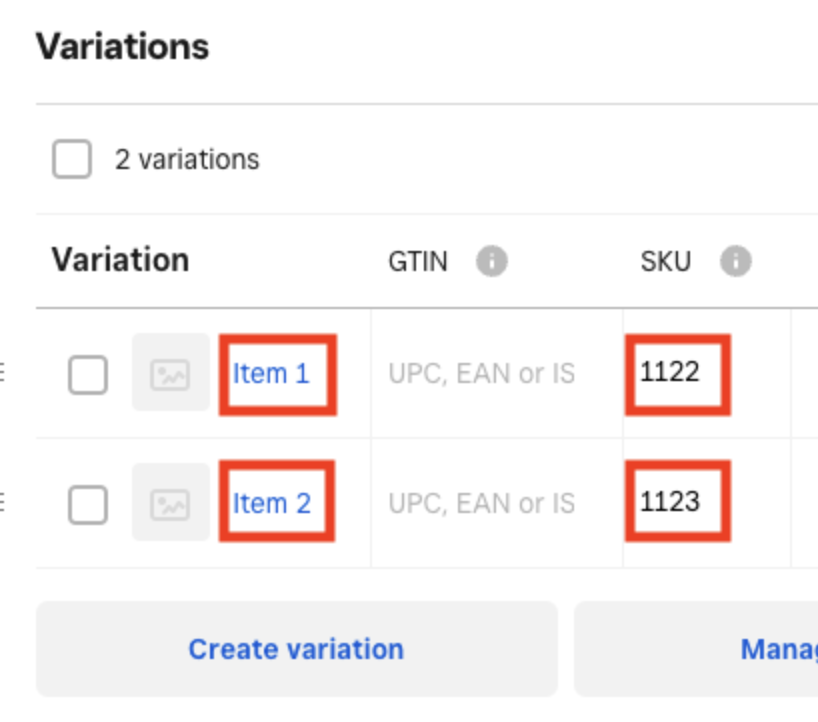Click the "2 variations" count label
Viewport: 818px width, 722px height.
tap(187, 159)
